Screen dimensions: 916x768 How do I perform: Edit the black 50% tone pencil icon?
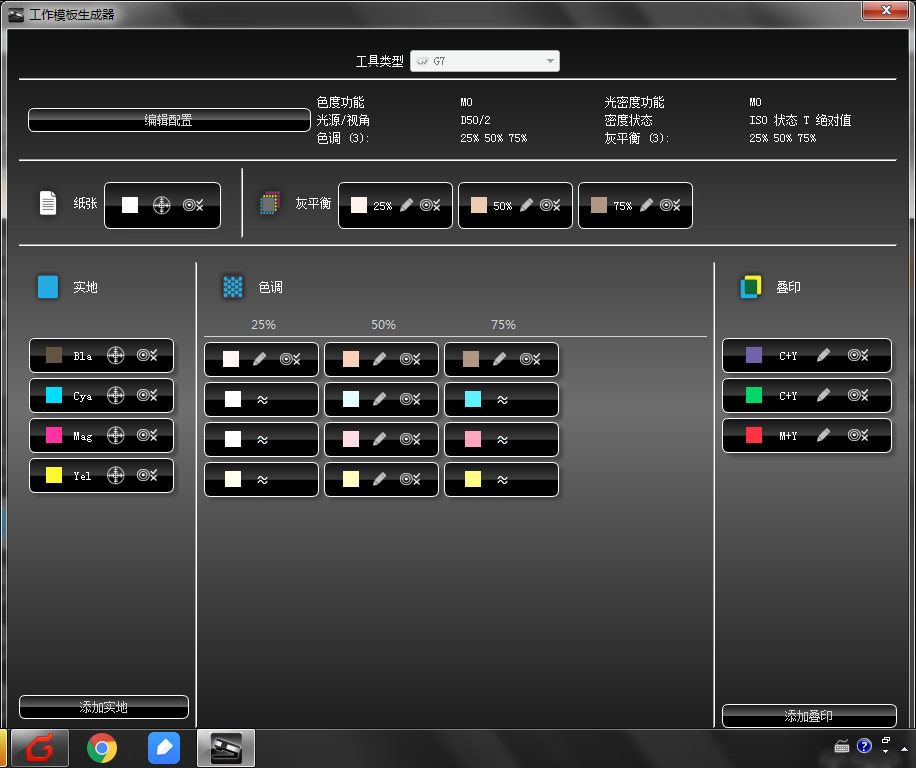(x=379, y=359)
